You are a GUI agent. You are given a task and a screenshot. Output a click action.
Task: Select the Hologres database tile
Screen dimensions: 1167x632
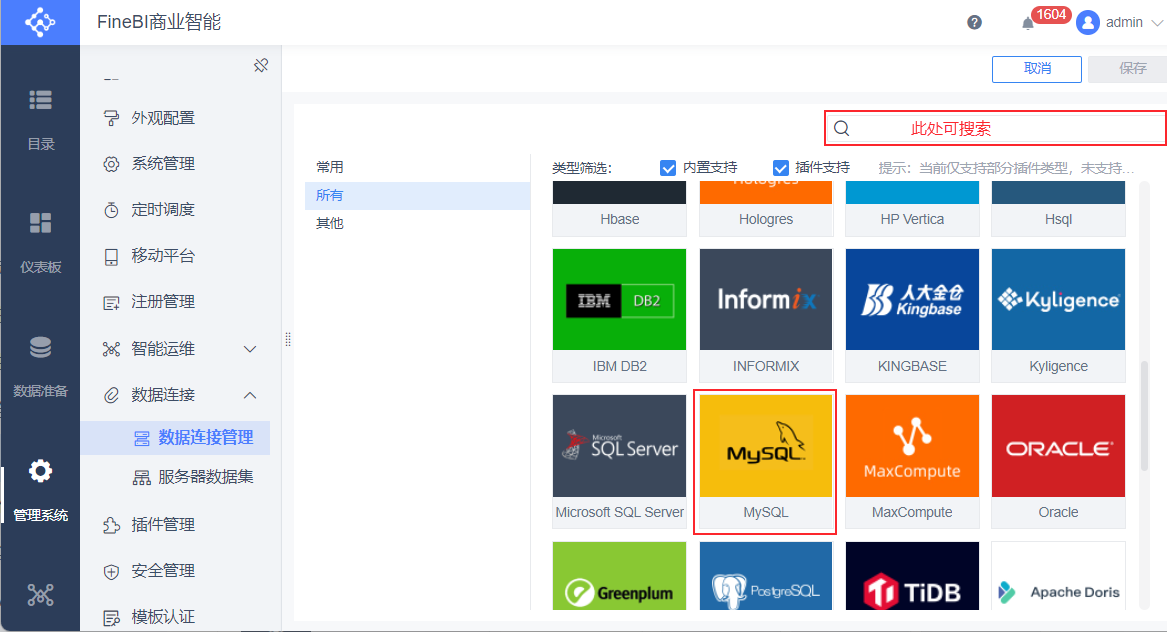coord(766,208)
